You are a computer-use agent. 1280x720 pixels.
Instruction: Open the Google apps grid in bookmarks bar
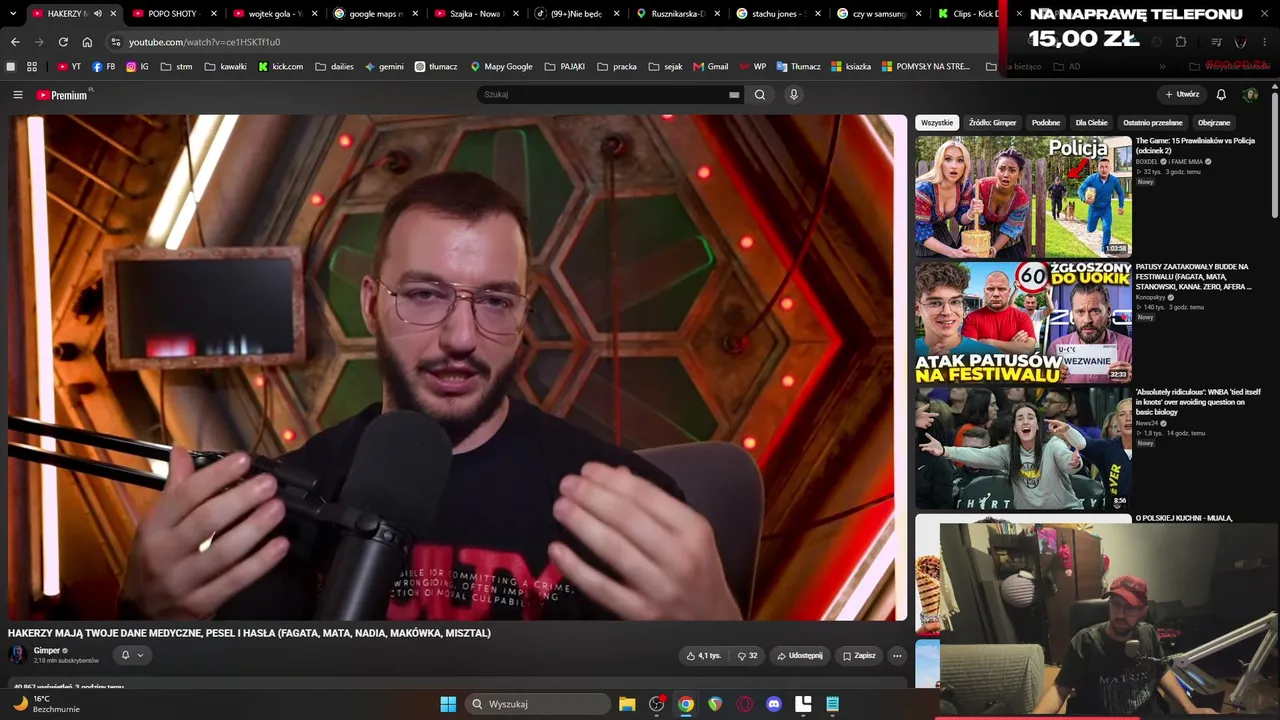coord(32,67)
